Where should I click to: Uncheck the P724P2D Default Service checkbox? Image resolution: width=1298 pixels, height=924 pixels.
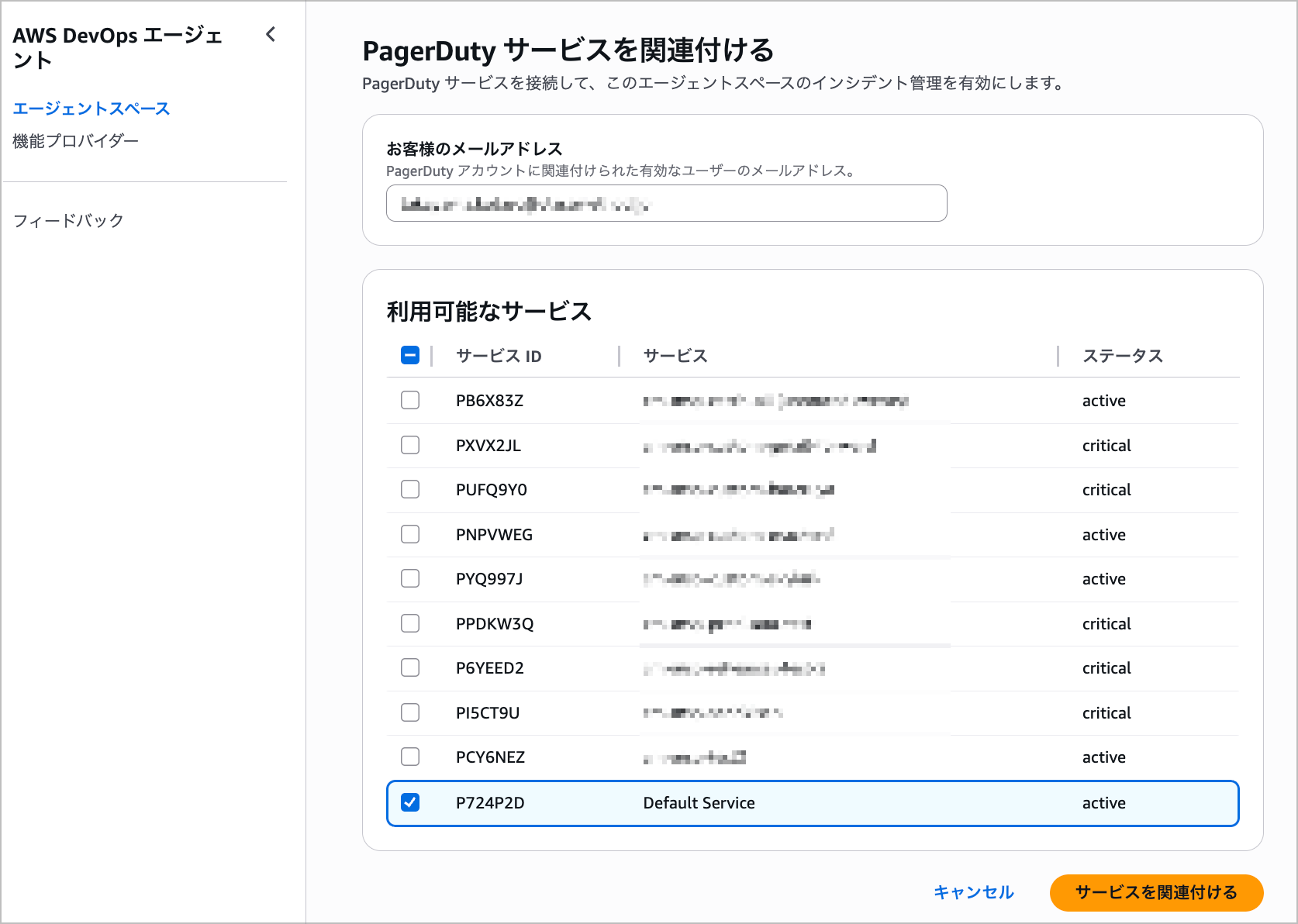(410, 802)
